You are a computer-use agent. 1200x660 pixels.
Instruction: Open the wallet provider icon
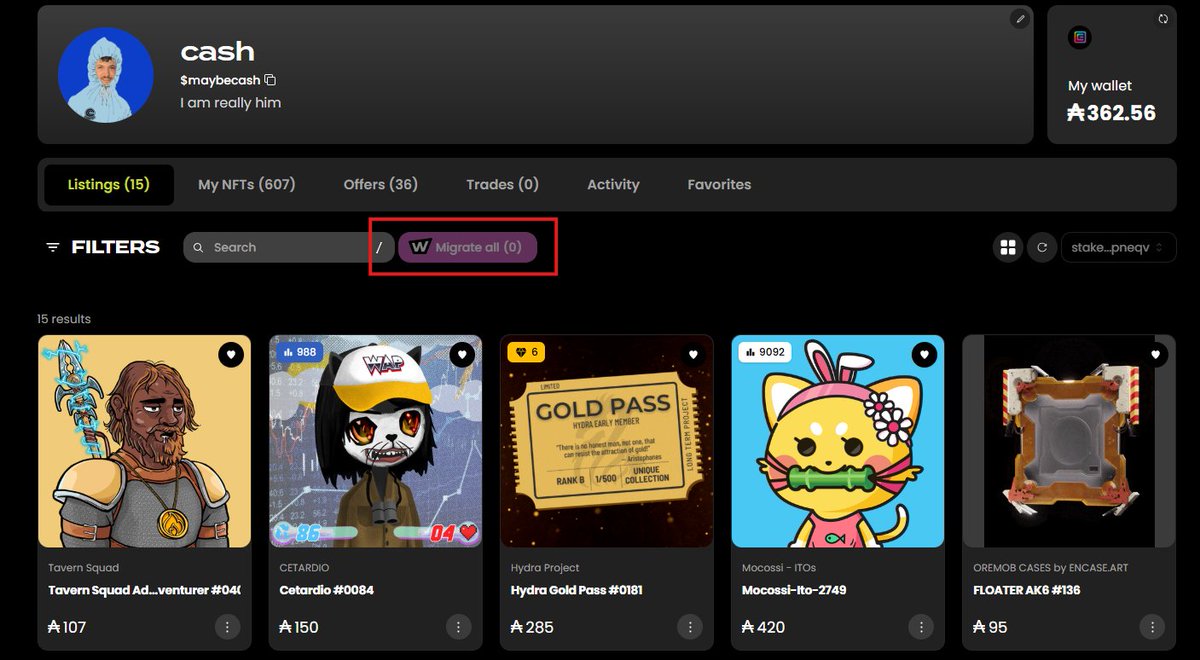pos(1079,38)
